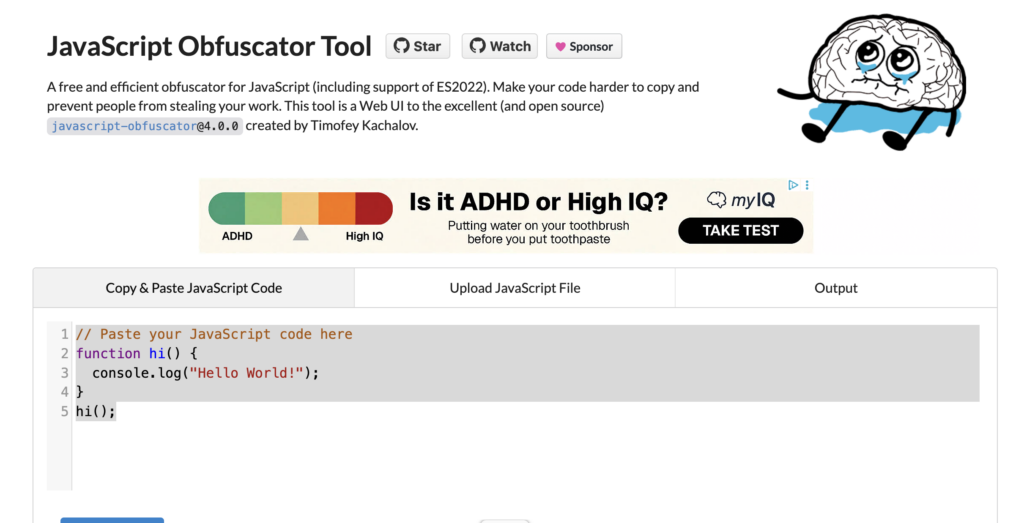
Task: Switch to Copy & Paste JavaScript Code tab
Action: coord(194,288)
